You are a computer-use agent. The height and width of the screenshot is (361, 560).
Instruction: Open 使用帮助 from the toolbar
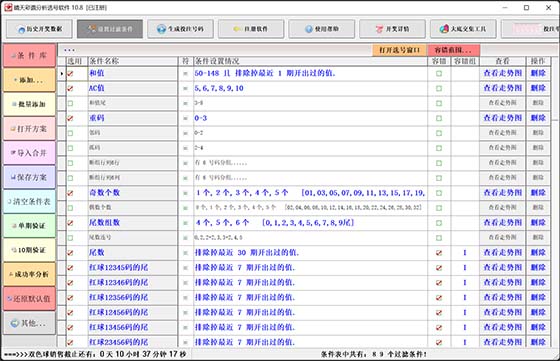click(x=322, y=29)
